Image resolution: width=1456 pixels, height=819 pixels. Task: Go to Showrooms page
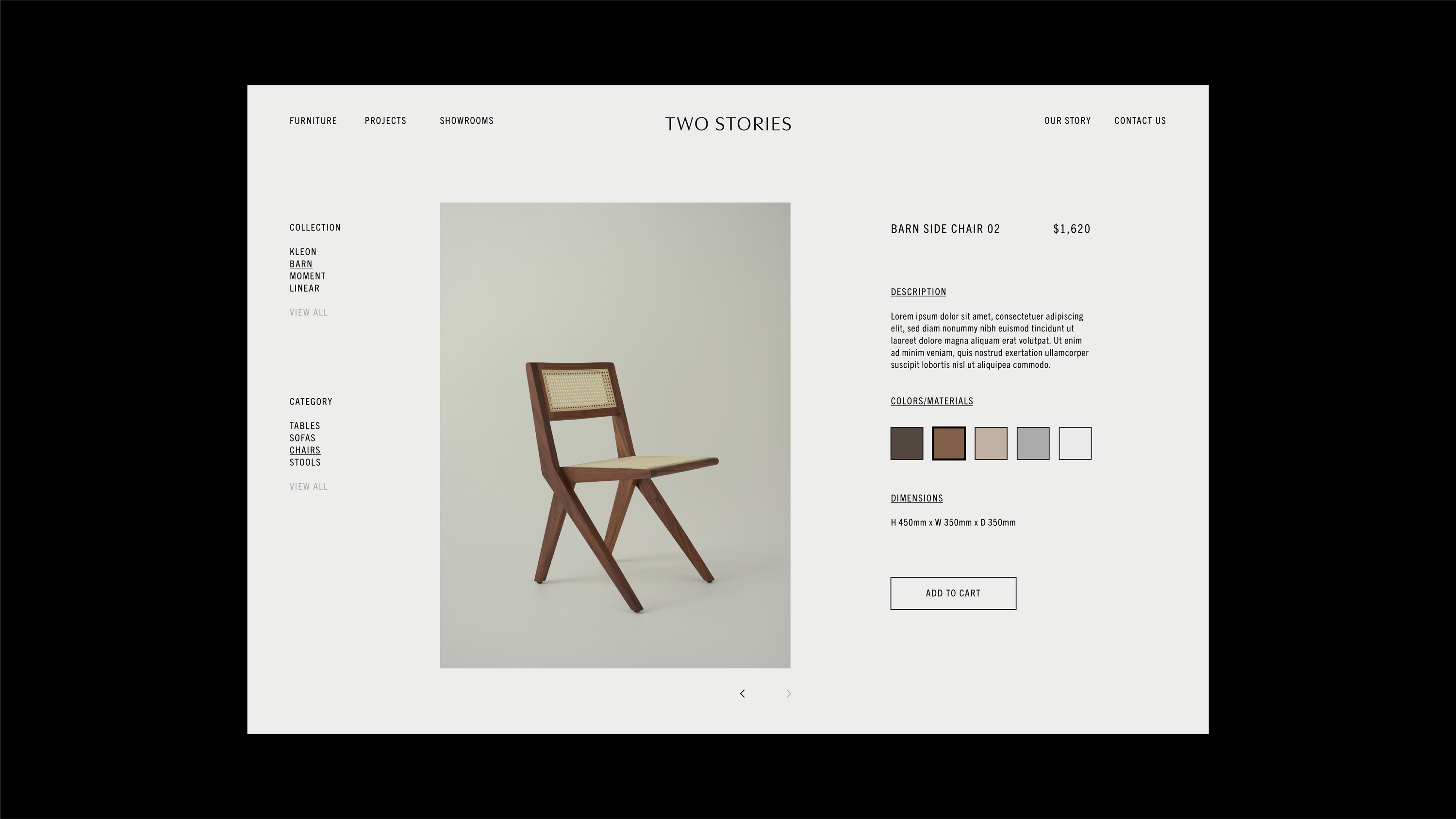tap(467, 121)
